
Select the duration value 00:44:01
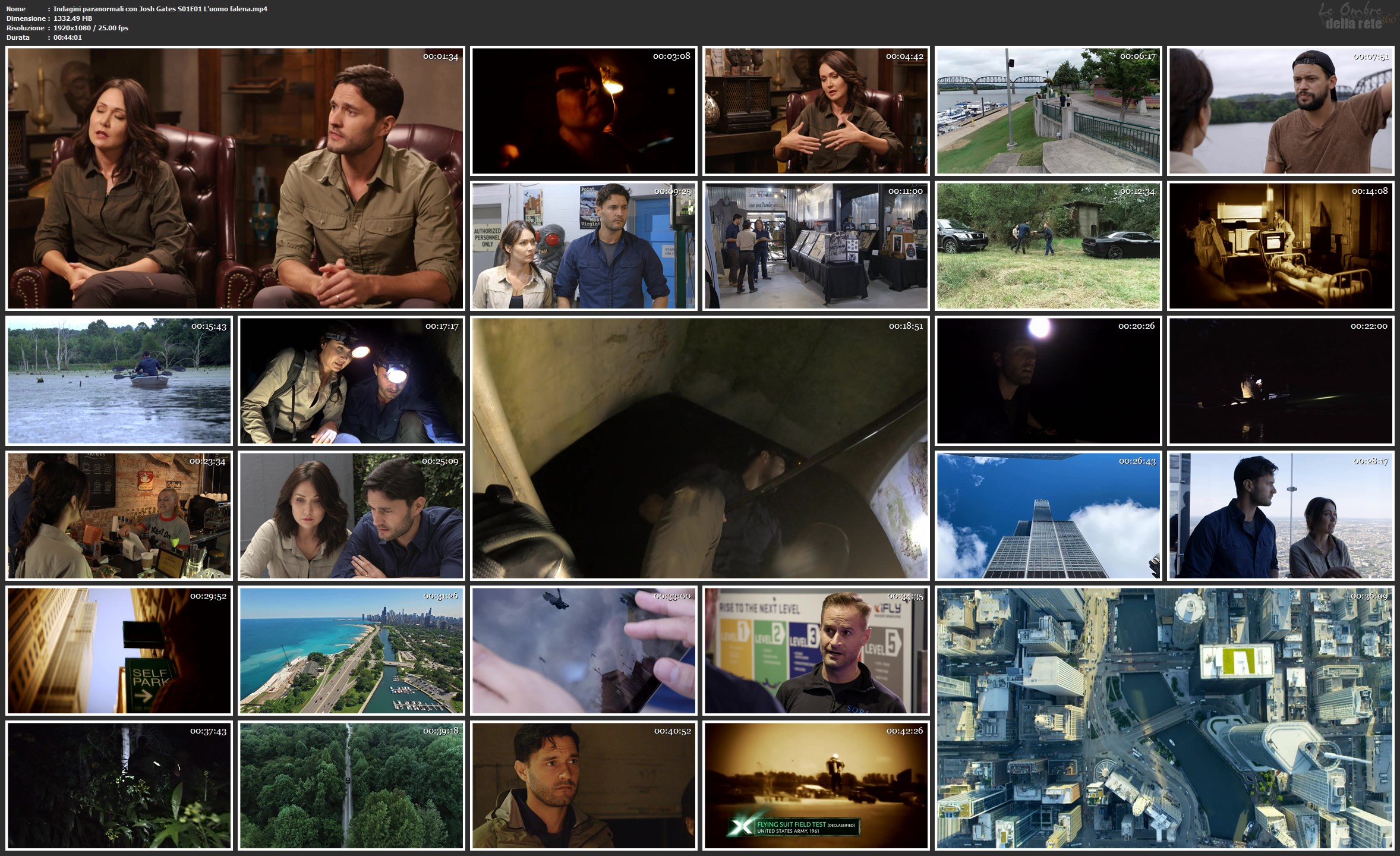point(68,37)
